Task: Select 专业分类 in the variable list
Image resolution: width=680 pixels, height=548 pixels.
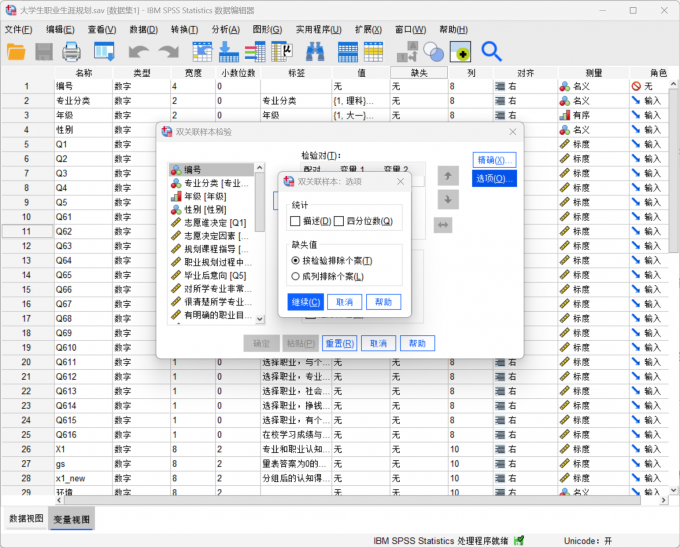Action: point(212,183)
